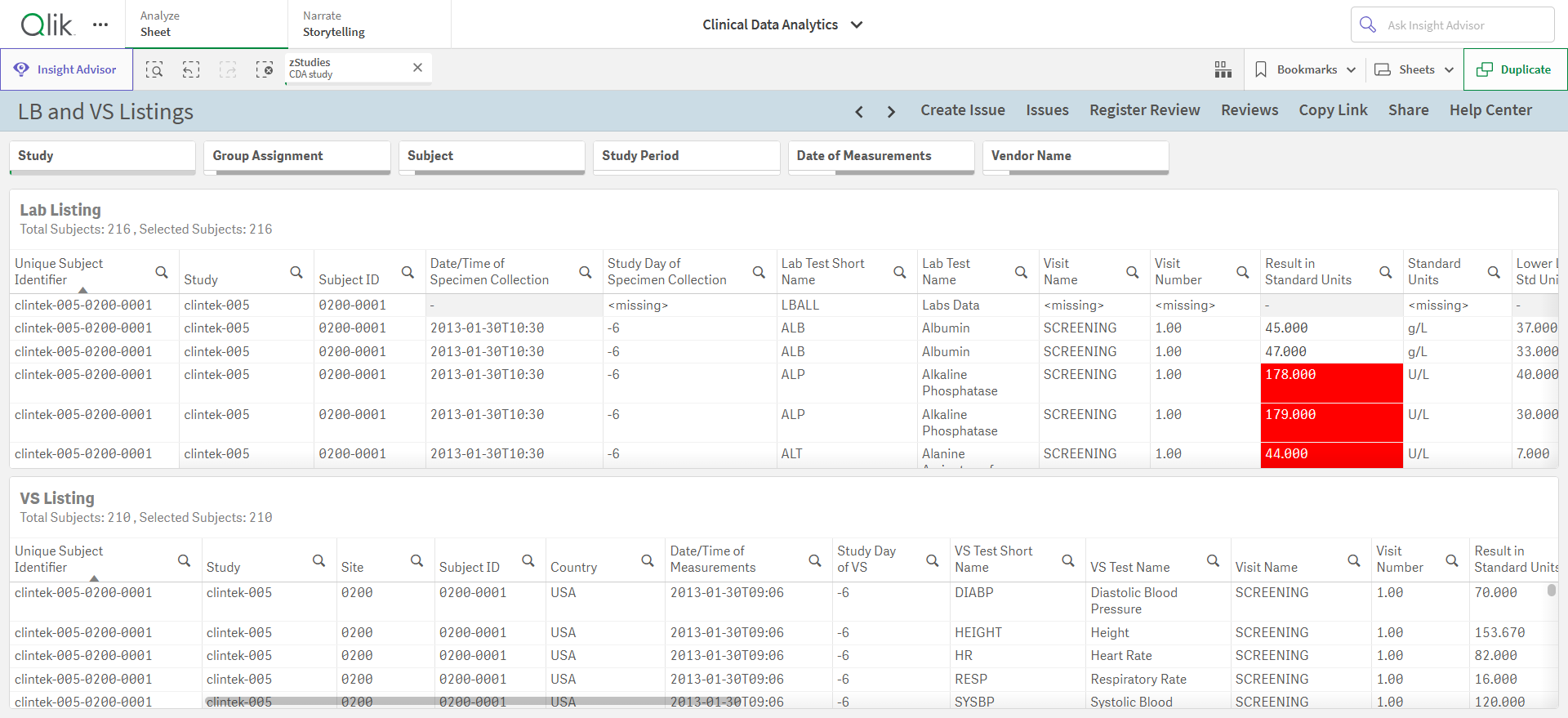This screenshot has width=1568, height=718.
Task: Go to the previous sheet arrow
Action: (x=859, y=111)
